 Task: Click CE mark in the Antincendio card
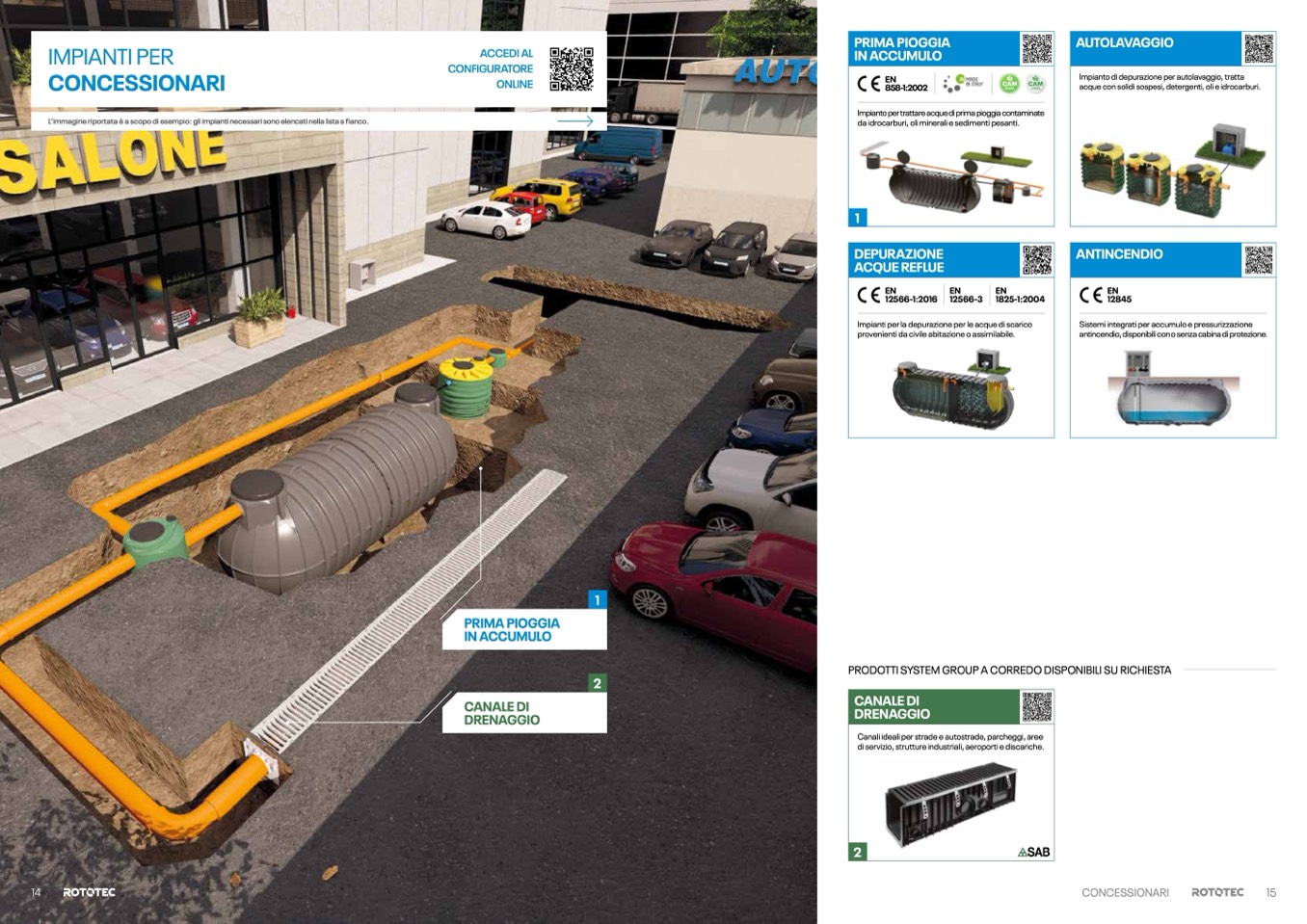point(1090,295)
